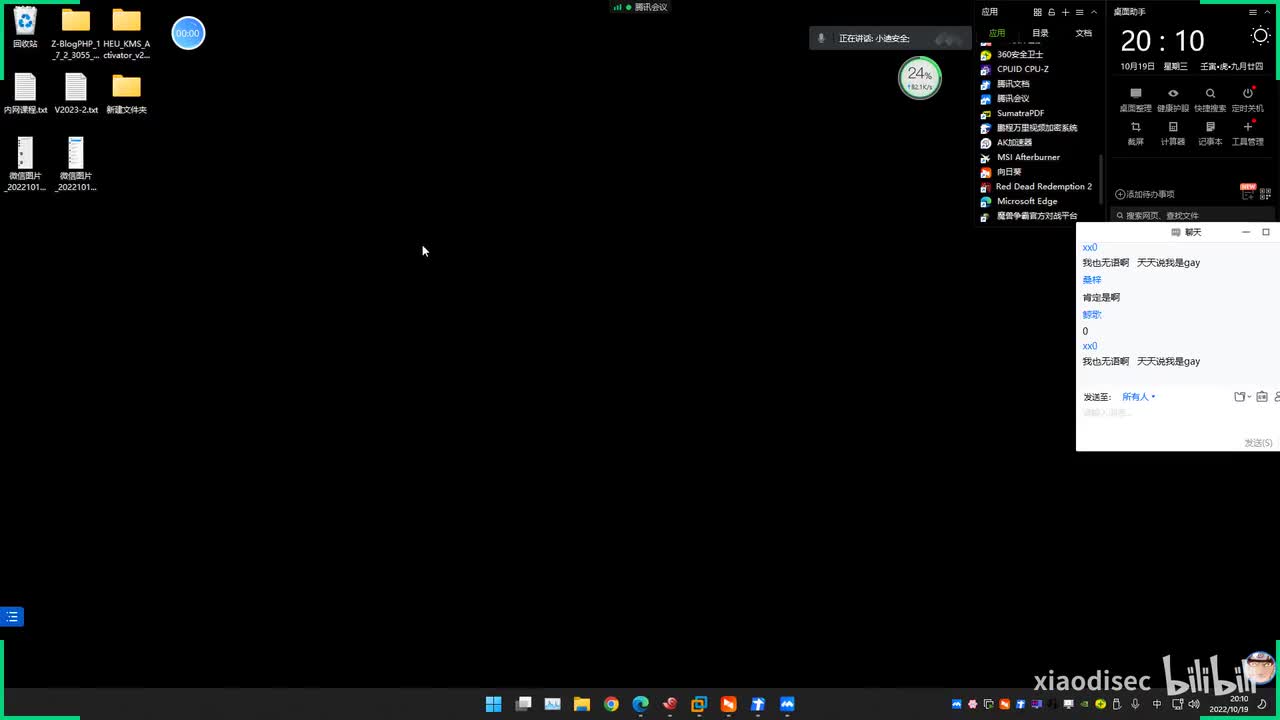Select the HEU_KMS_Activator folder
1280x720 pixels.
(x=126, y=34)
